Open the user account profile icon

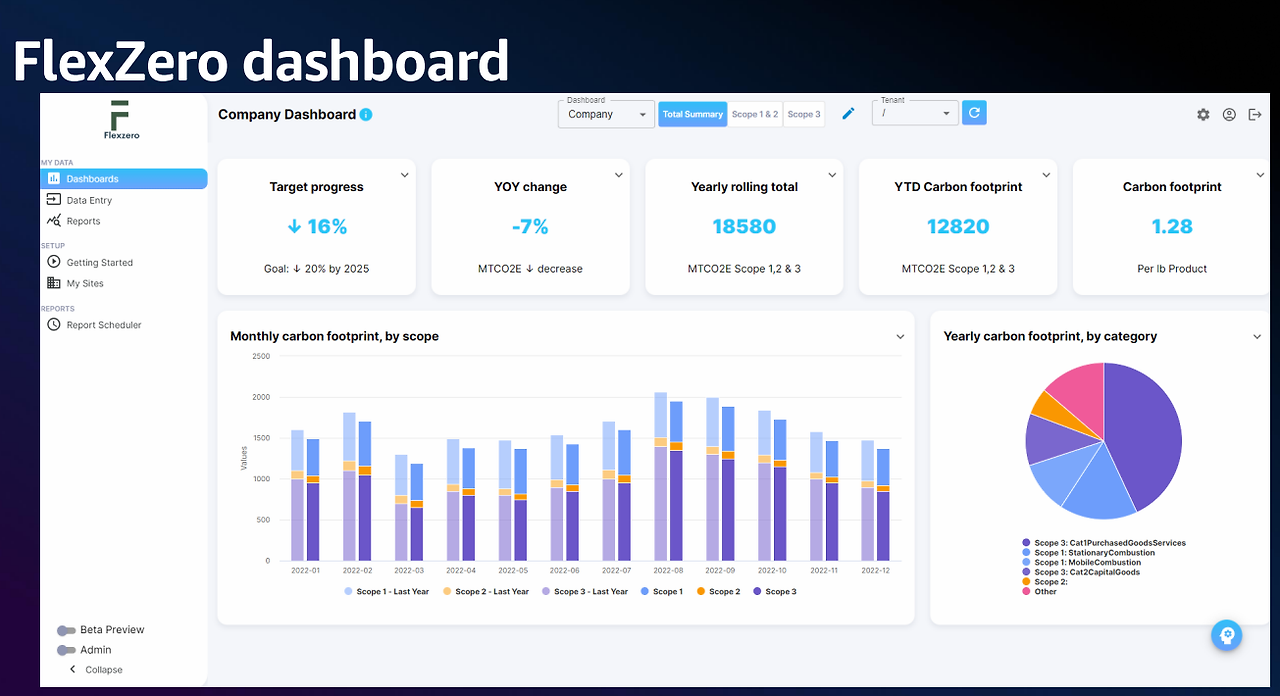tap(1229, 115)
